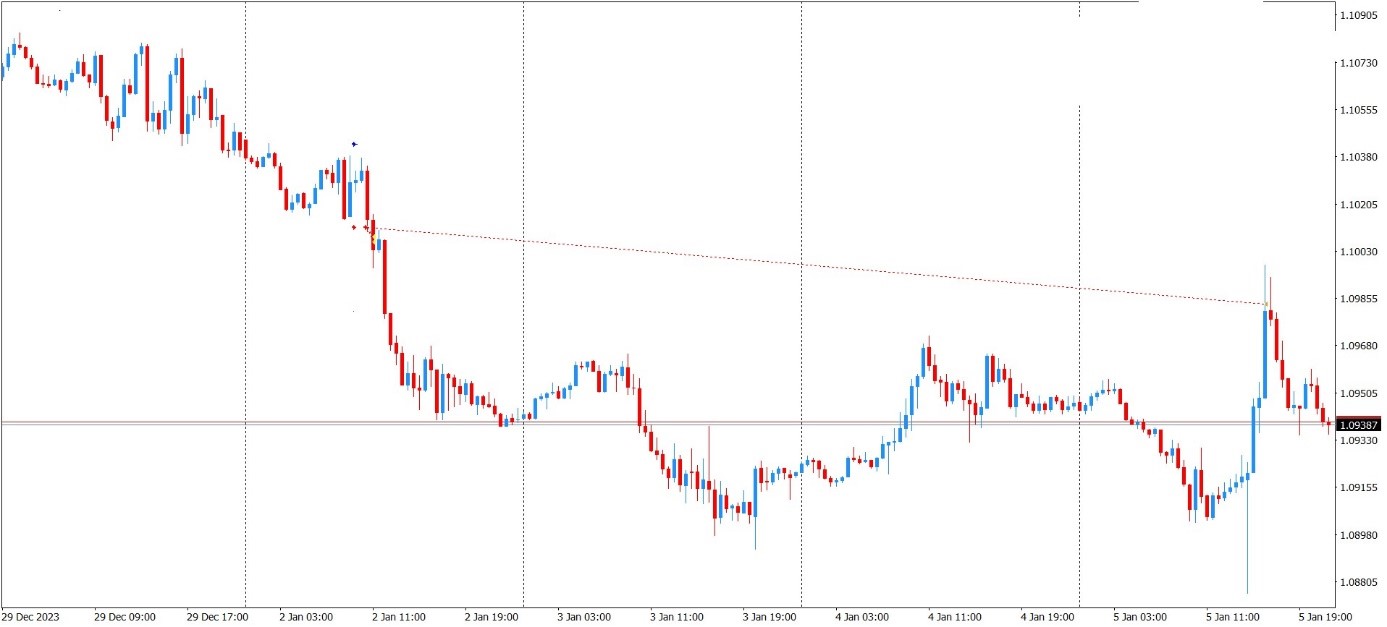Click the 1.09155 price axis label
The image size is (1387, 627).
point(1359,488)
